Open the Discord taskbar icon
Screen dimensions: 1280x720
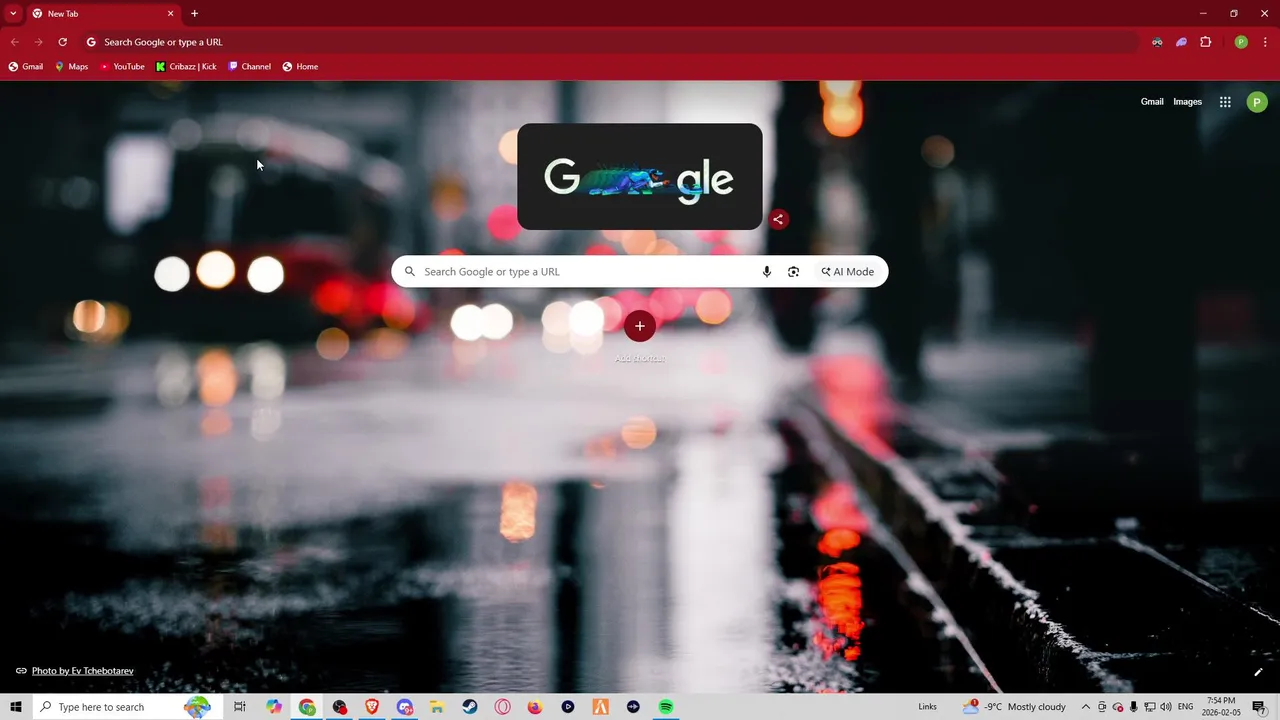point(405,707)
